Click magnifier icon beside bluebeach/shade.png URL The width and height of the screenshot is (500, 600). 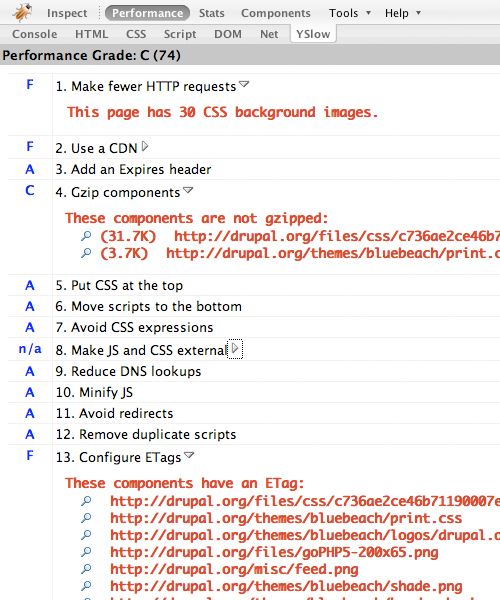pyautogui.click(x=86, y=586)
